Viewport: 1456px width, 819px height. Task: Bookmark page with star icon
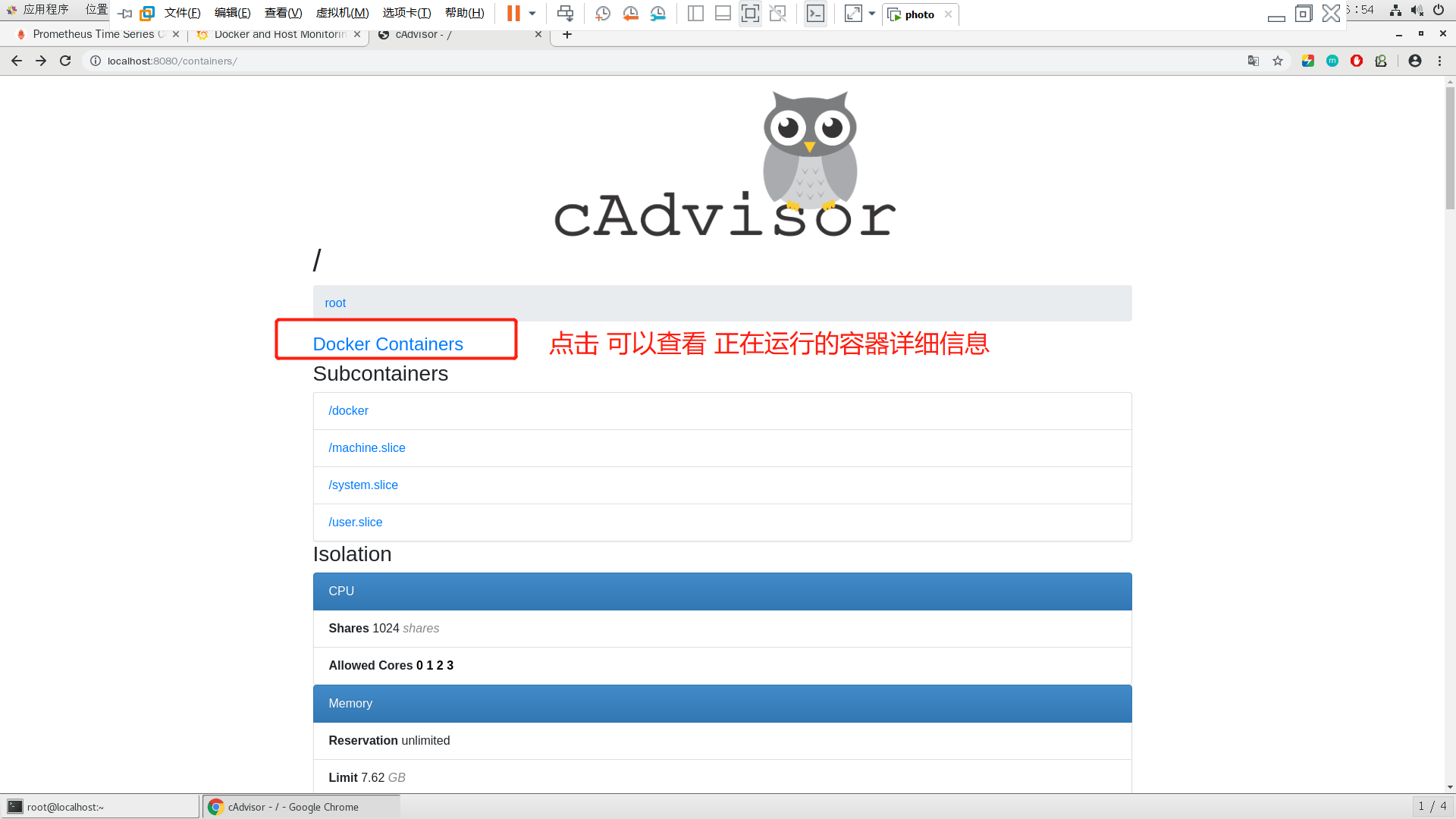pos(1278,61)
